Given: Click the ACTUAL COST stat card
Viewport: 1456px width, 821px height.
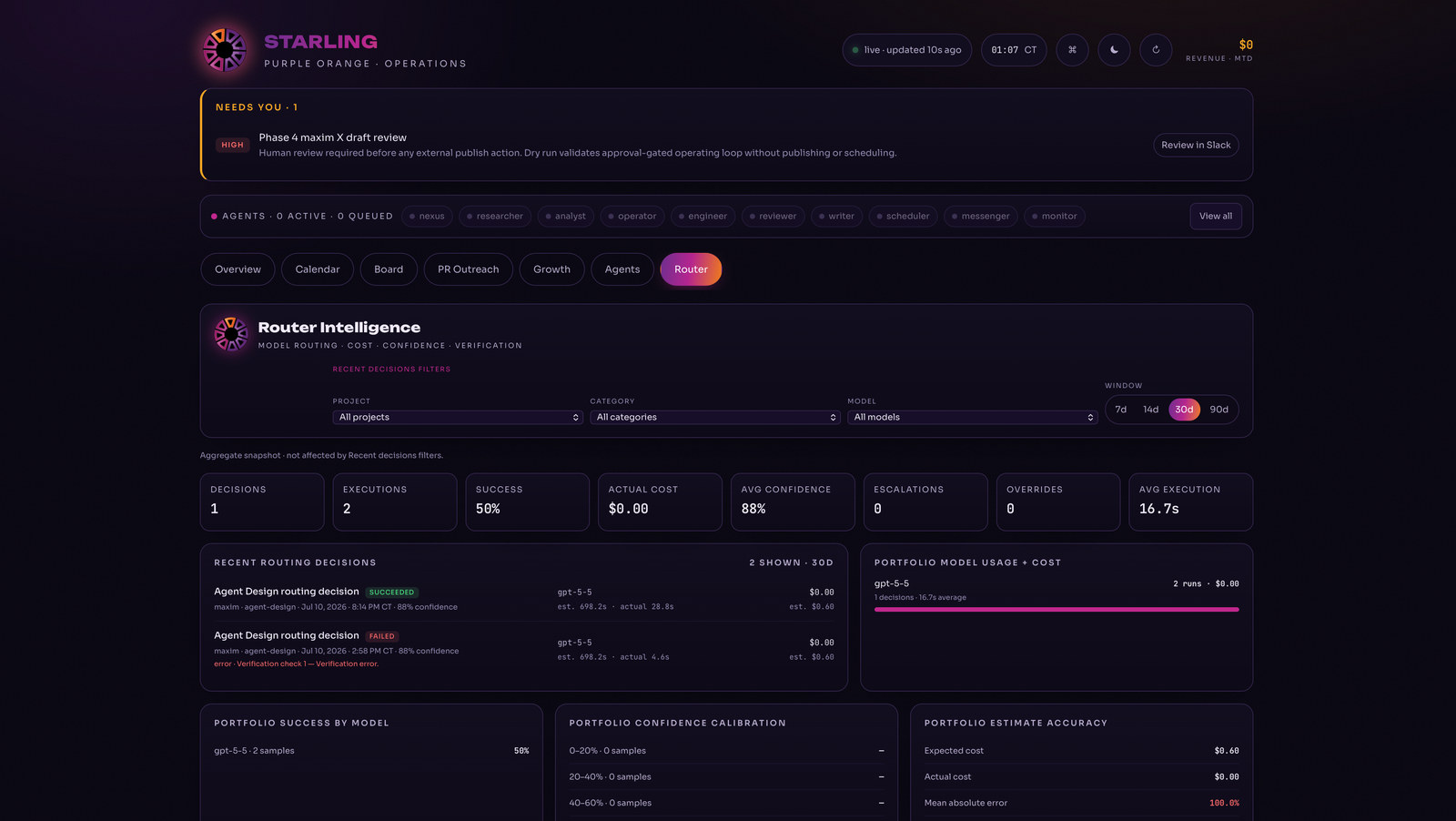Looking at the screenshot, I should coord(660,502).
